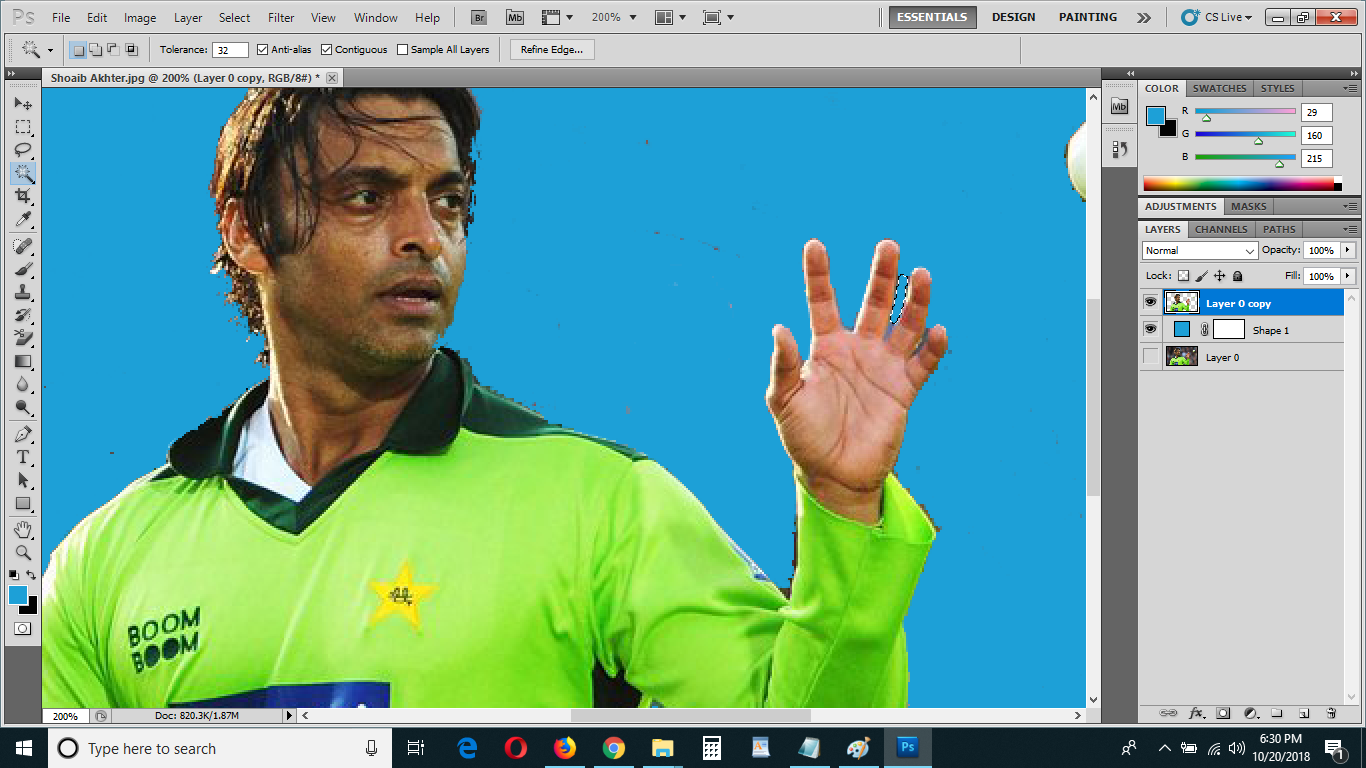Toggle lock image pixels brush icon
The width and height of the screenshot is (1366, 768).
[x=1202, y=276]
